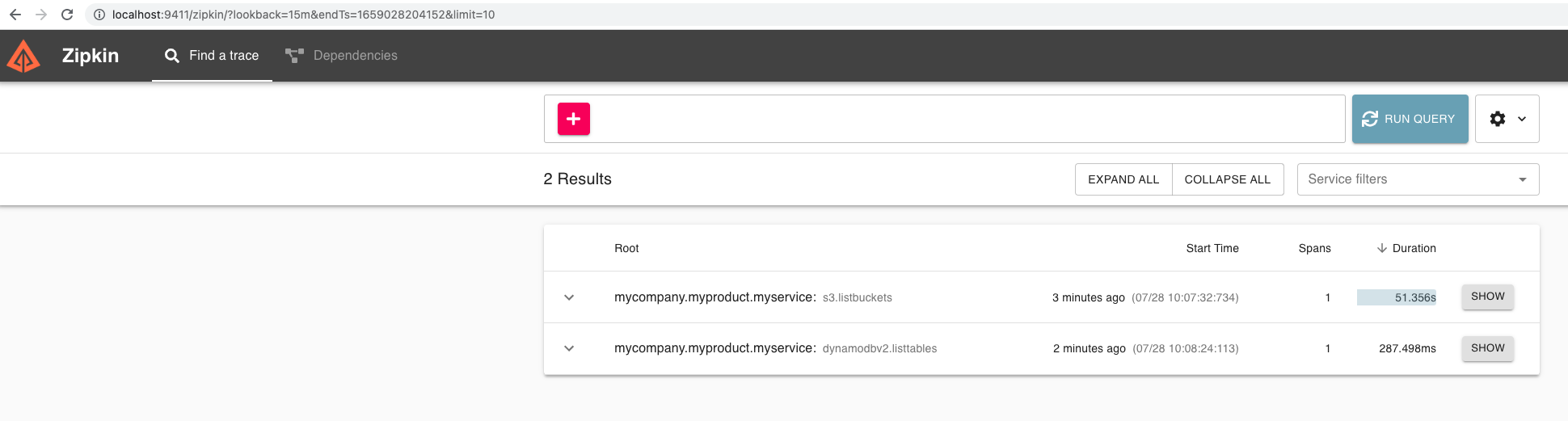Show the dynamodbv2.listtables trace
The image size is (1568, 421).
point(1487,348)
